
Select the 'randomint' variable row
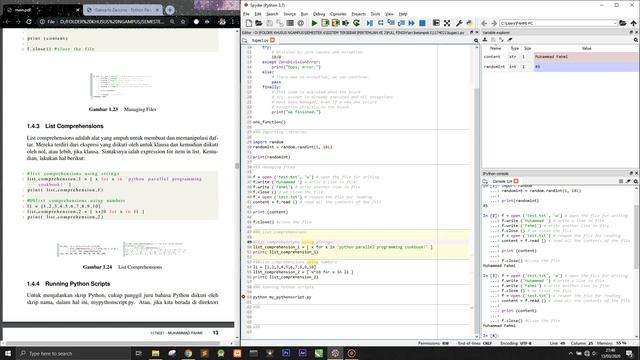coord(560,67)
